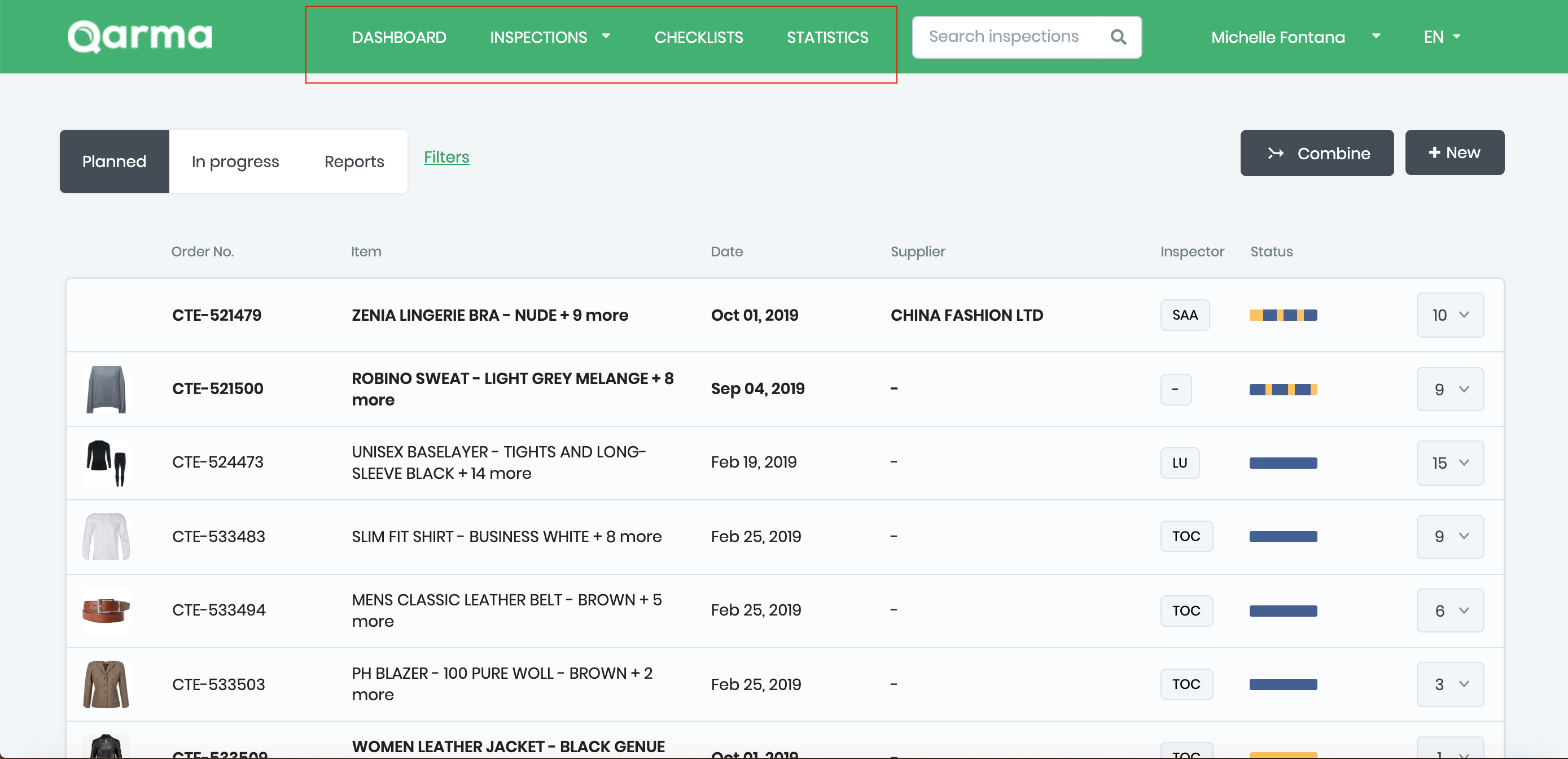
Task: Switch to the In progress tab
Action: tap(235, 162)
